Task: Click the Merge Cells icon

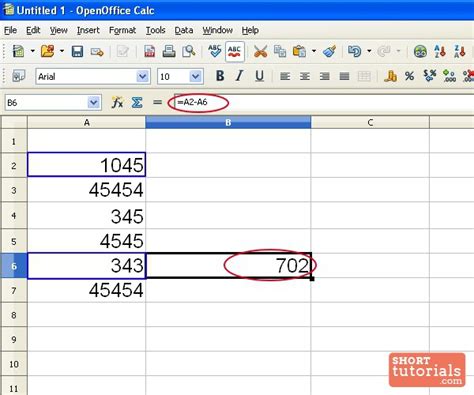Action: [x=364, y=77]
